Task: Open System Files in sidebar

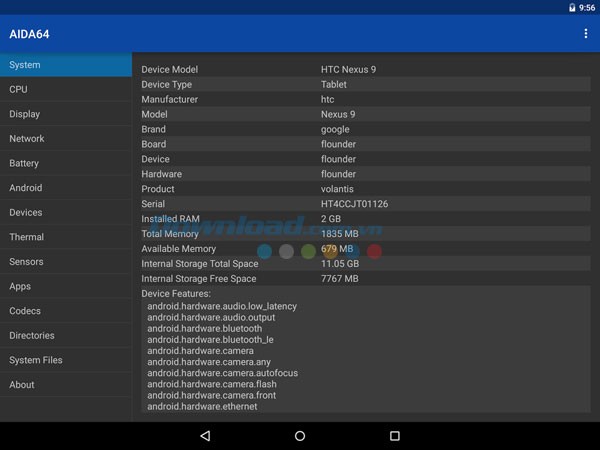Action: [x=65, y=360]
